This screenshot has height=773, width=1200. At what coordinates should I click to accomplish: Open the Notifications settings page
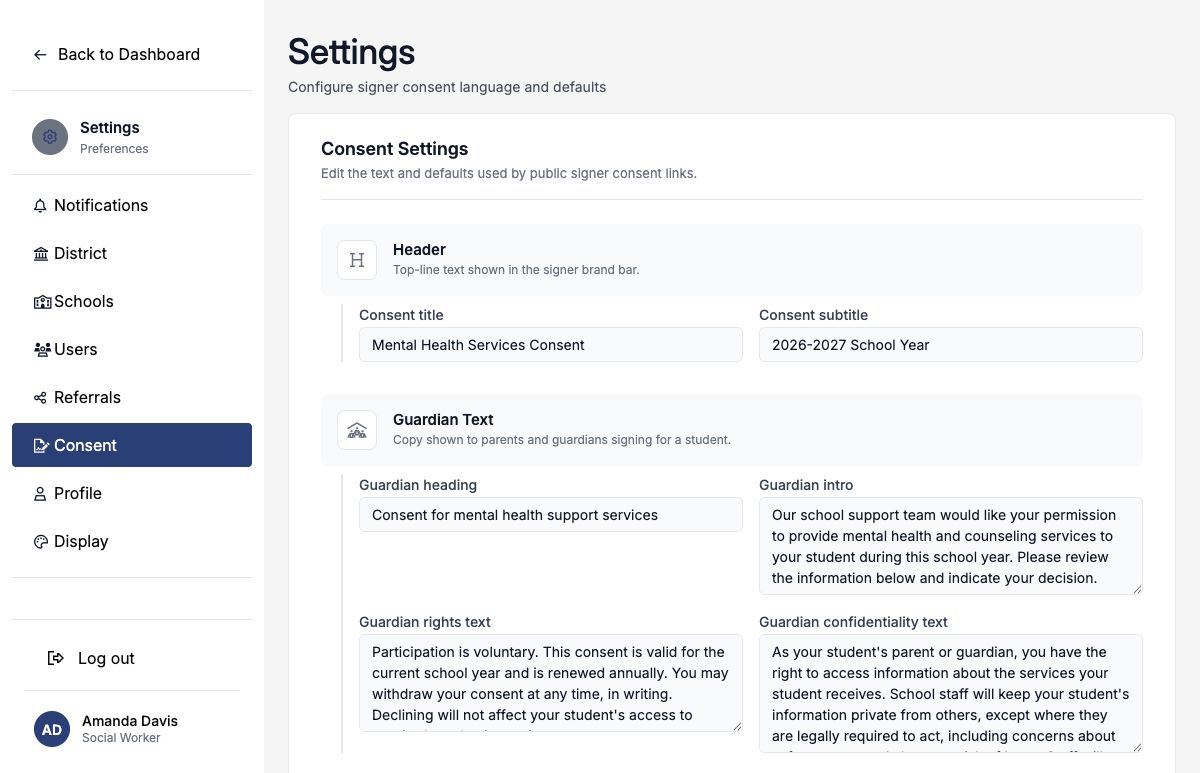pyautogui.click(x=132, y=205)
